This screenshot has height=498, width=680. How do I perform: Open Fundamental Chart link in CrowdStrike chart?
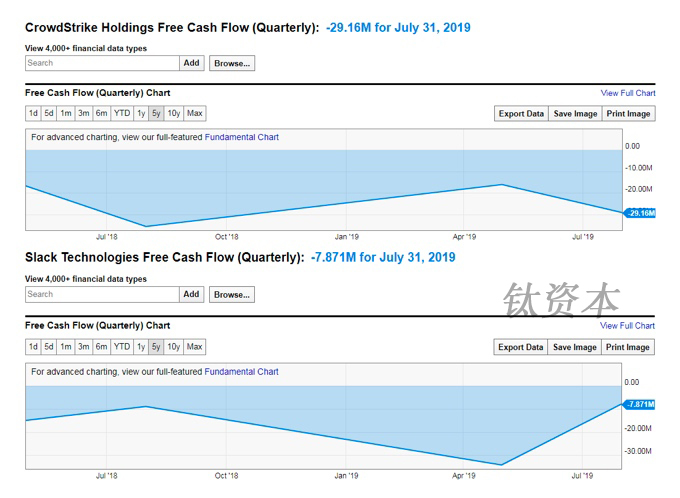pyautogui.click(x=242, y=138)
